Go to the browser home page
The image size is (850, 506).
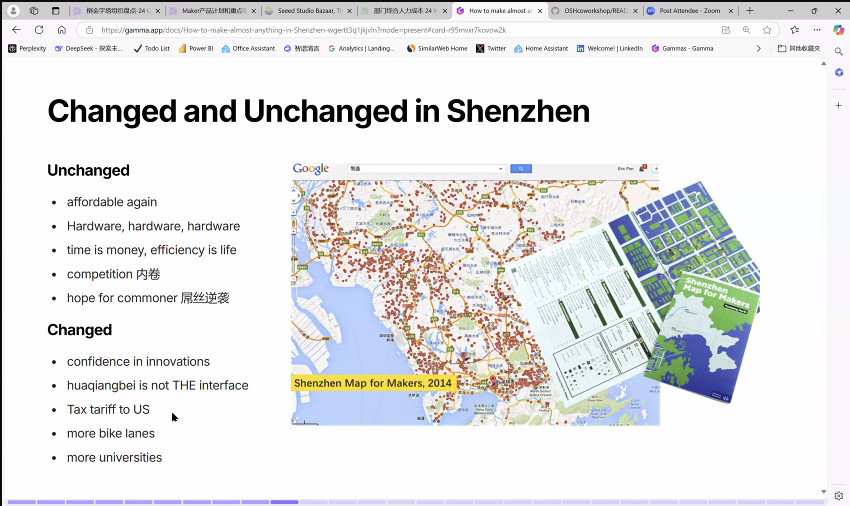pyautogui.click(x=61, y=30)
